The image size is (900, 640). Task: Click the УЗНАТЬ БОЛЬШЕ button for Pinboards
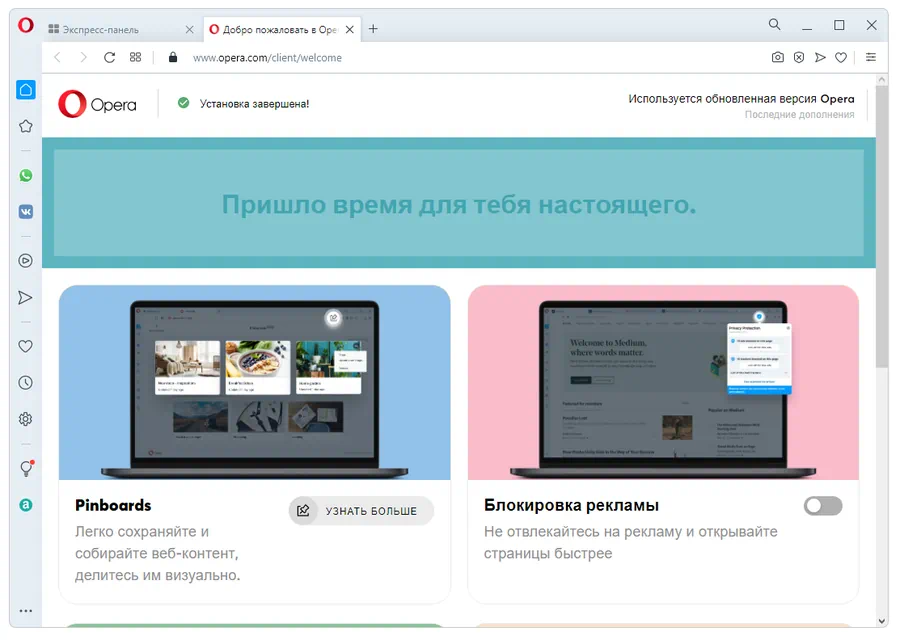[360, 510]
